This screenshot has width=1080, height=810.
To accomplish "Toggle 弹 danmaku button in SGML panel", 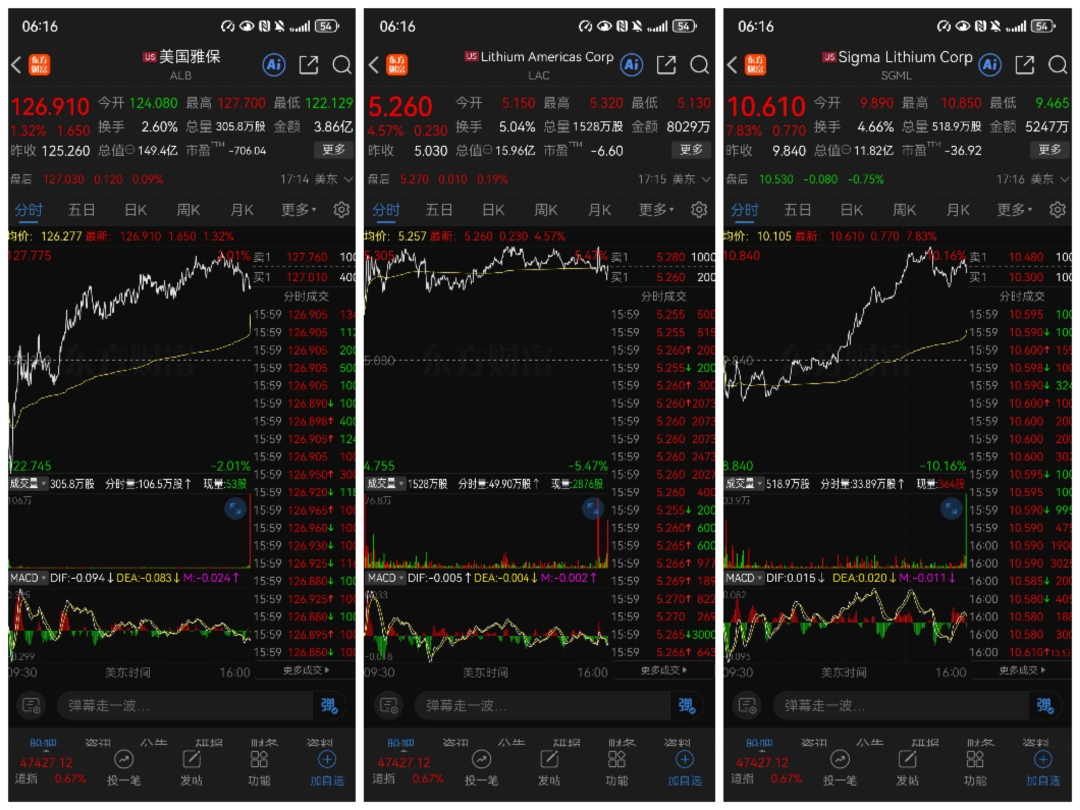I will tap(1045, 705).
